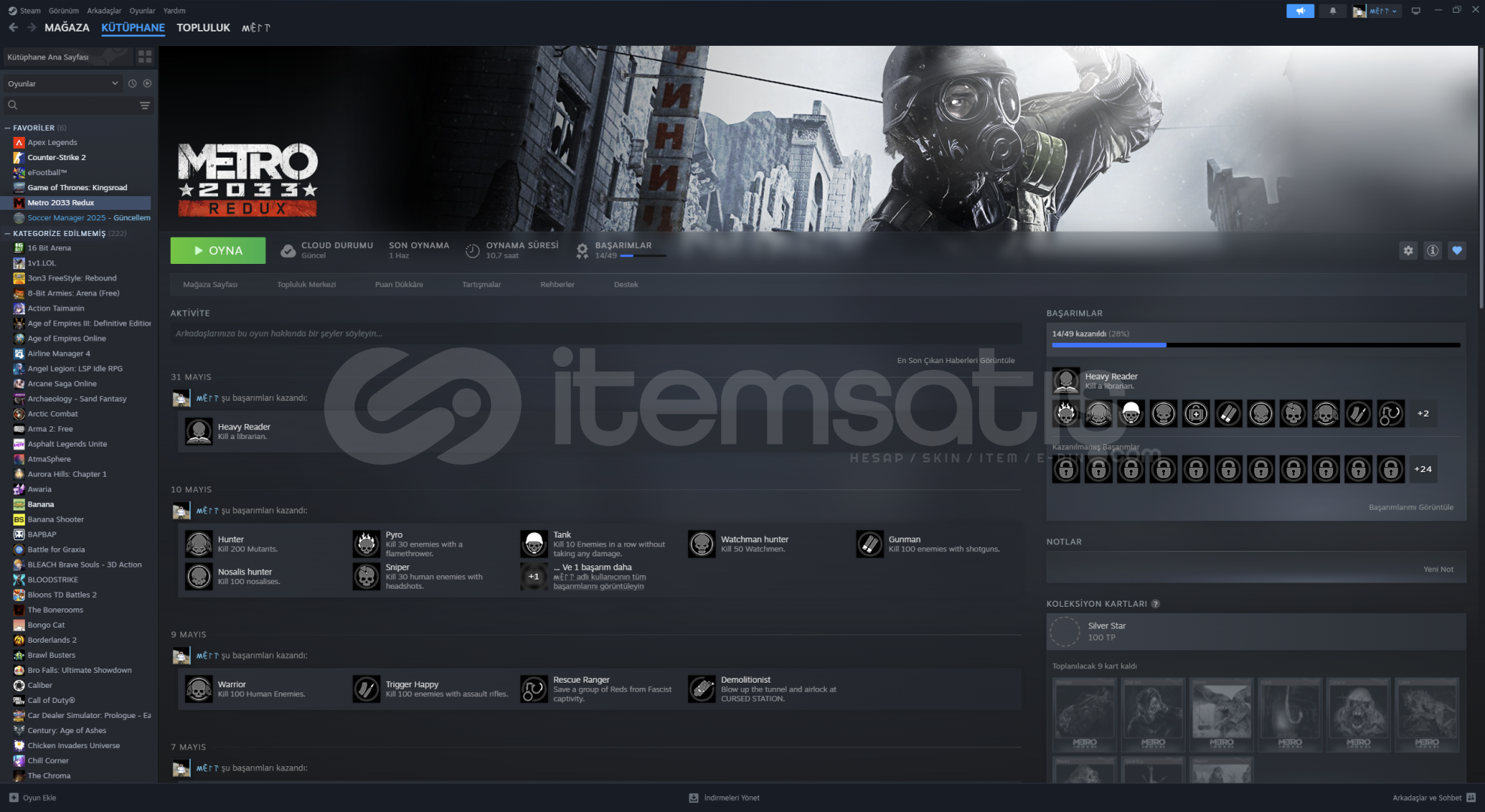Open the Arkadaşlar menu
The image size is (1485, 812).
coord(104,11)
